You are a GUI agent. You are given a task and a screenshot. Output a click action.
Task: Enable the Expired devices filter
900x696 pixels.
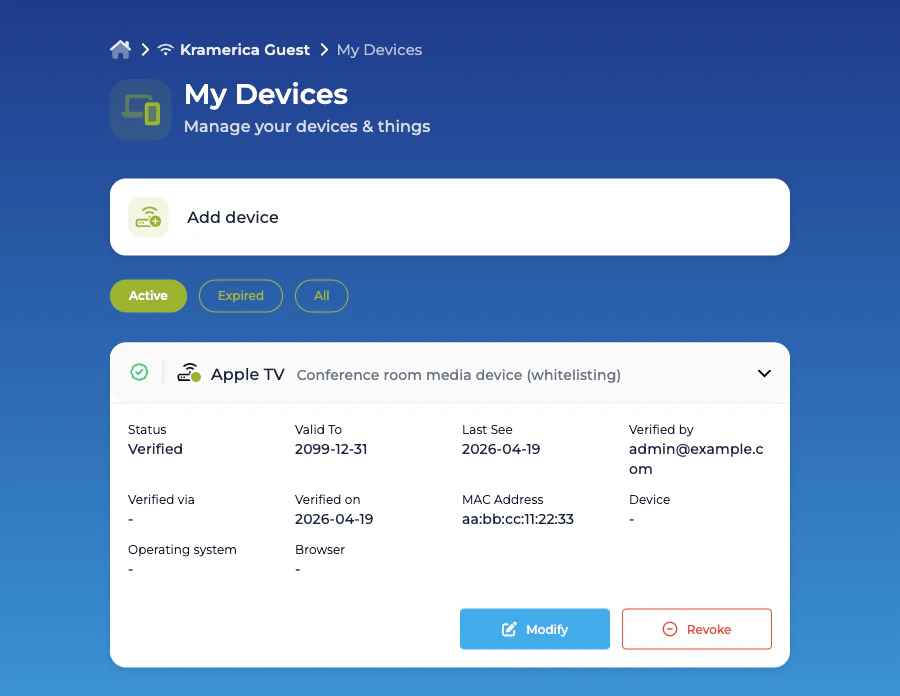click(240, 295)
